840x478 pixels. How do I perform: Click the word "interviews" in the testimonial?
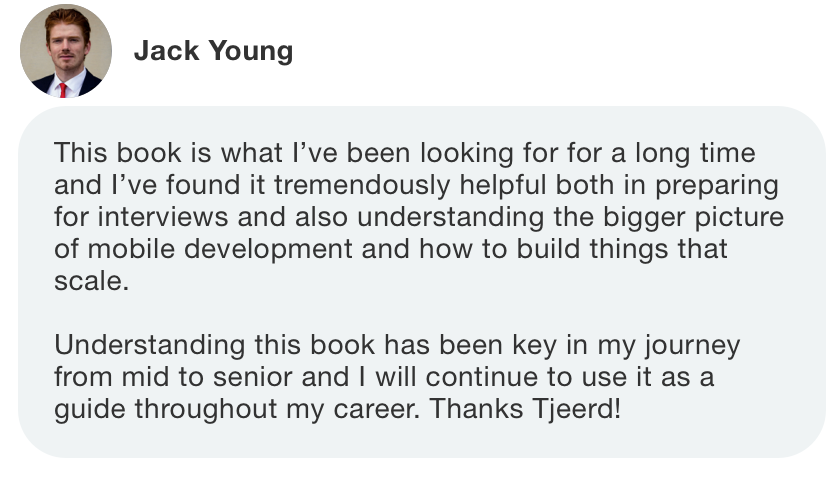[163, 217]
